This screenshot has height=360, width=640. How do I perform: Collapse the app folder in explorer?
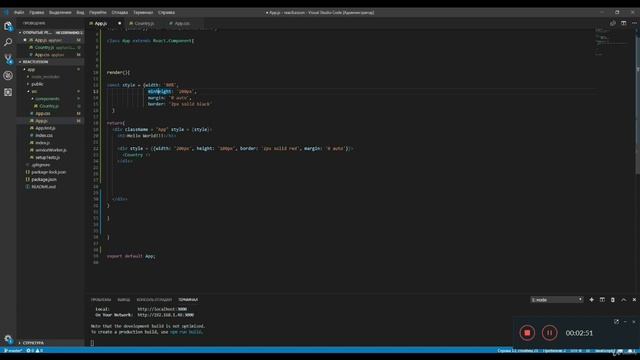pos(50,69)
